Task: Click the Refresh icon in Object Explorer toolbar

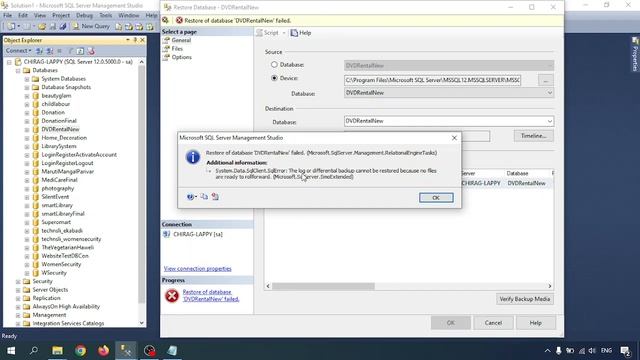Action: point(80,51)
